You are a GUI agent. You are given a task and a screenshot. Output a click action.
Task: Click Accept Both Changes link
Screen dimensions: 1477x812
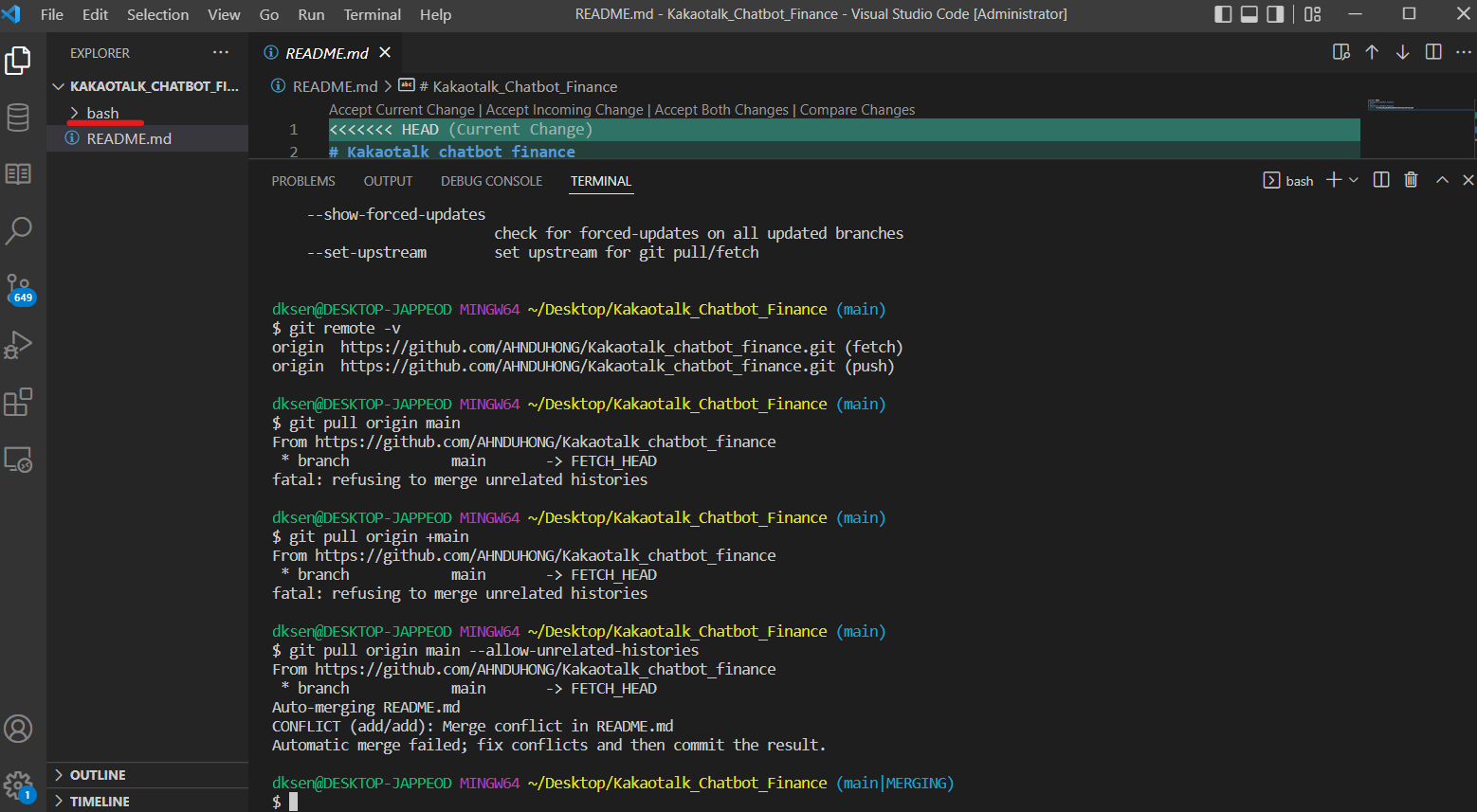721,110
